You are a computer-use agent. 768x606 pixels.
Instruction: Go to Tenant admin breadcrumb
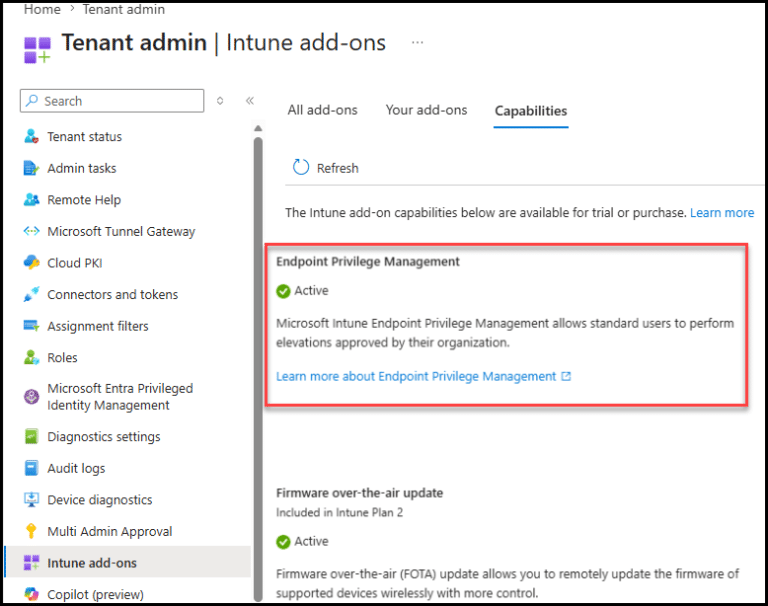123,9
